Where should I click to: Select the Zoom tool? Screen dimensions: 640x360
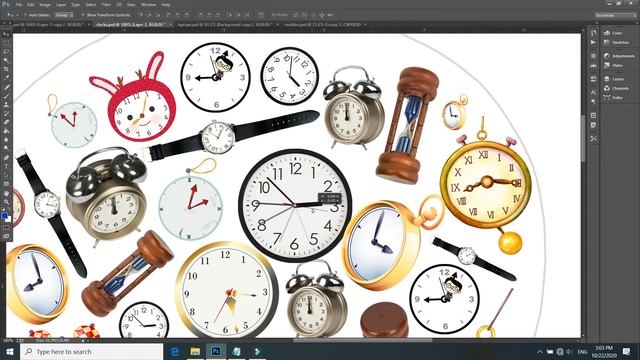tap(6, 201)
